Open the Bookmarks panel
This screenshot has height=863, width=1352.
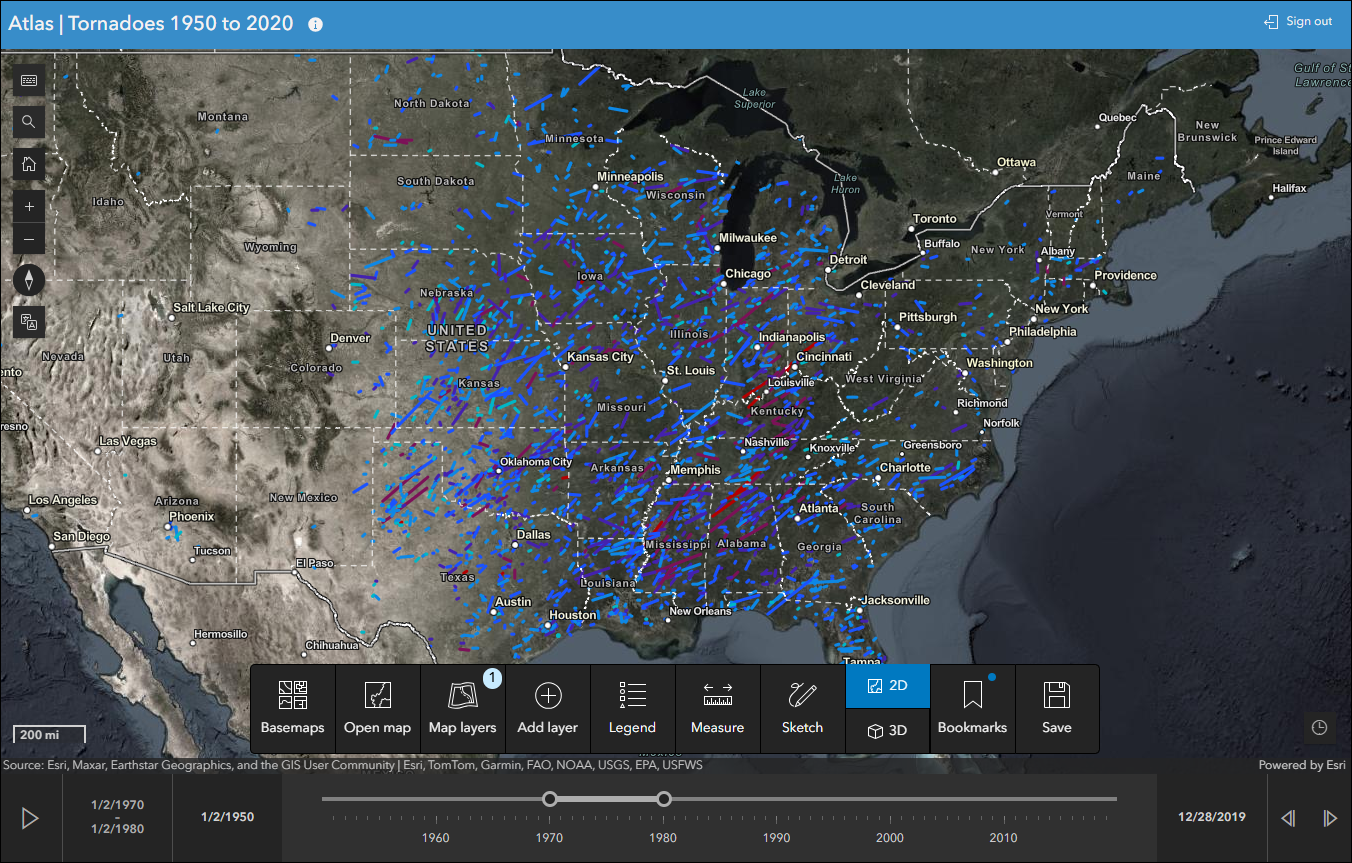point(972,709)
